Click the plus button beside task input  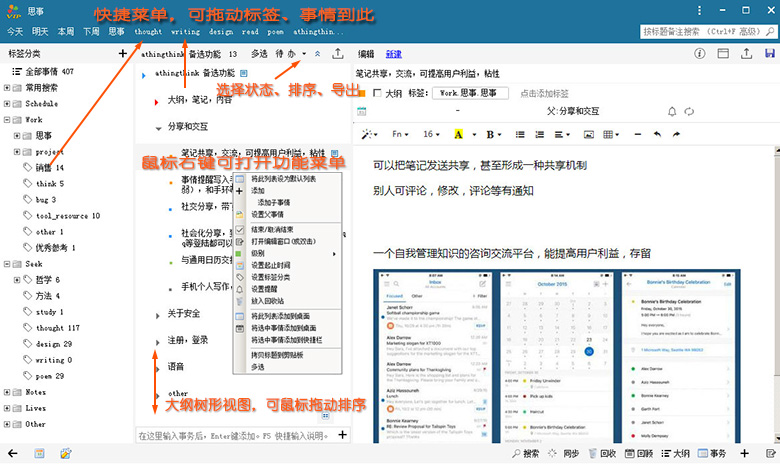click(x=343, y=435)
